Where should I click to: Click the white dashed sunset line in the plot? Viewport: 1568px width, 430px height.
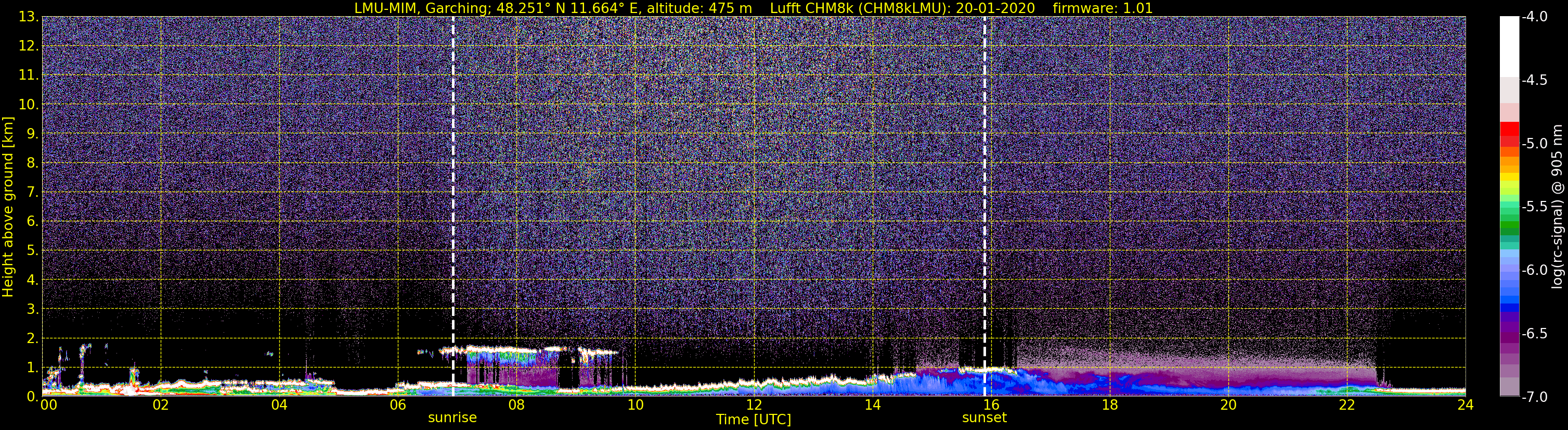pyautogui.click(x=984, y=207)
